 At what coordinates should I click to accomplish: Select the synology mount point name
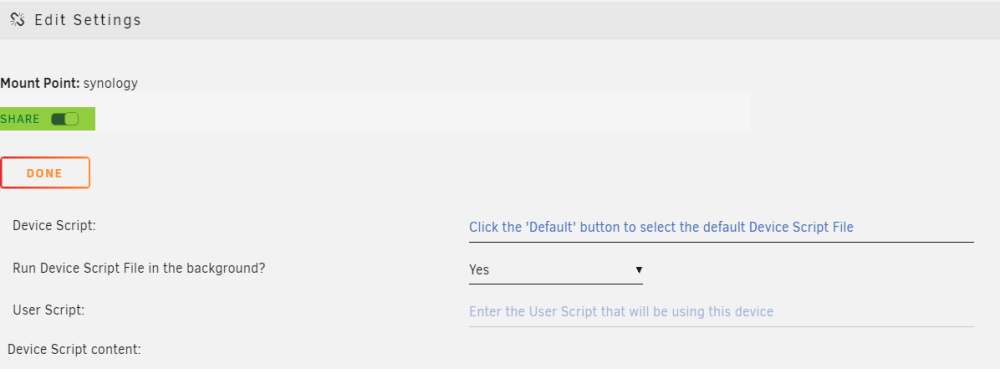pyautogui.click(x=110, y=83)
